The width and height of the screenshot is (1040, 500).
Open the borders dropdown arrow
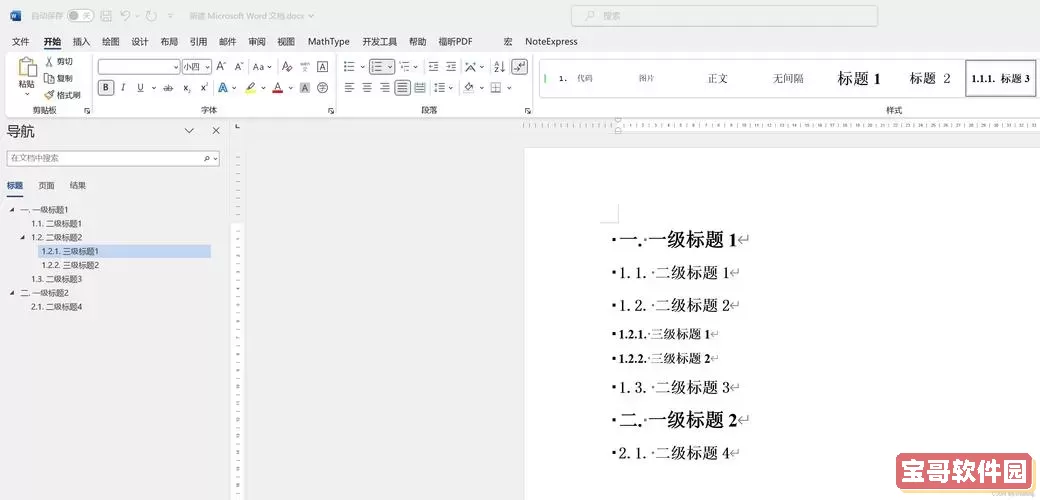509,88
